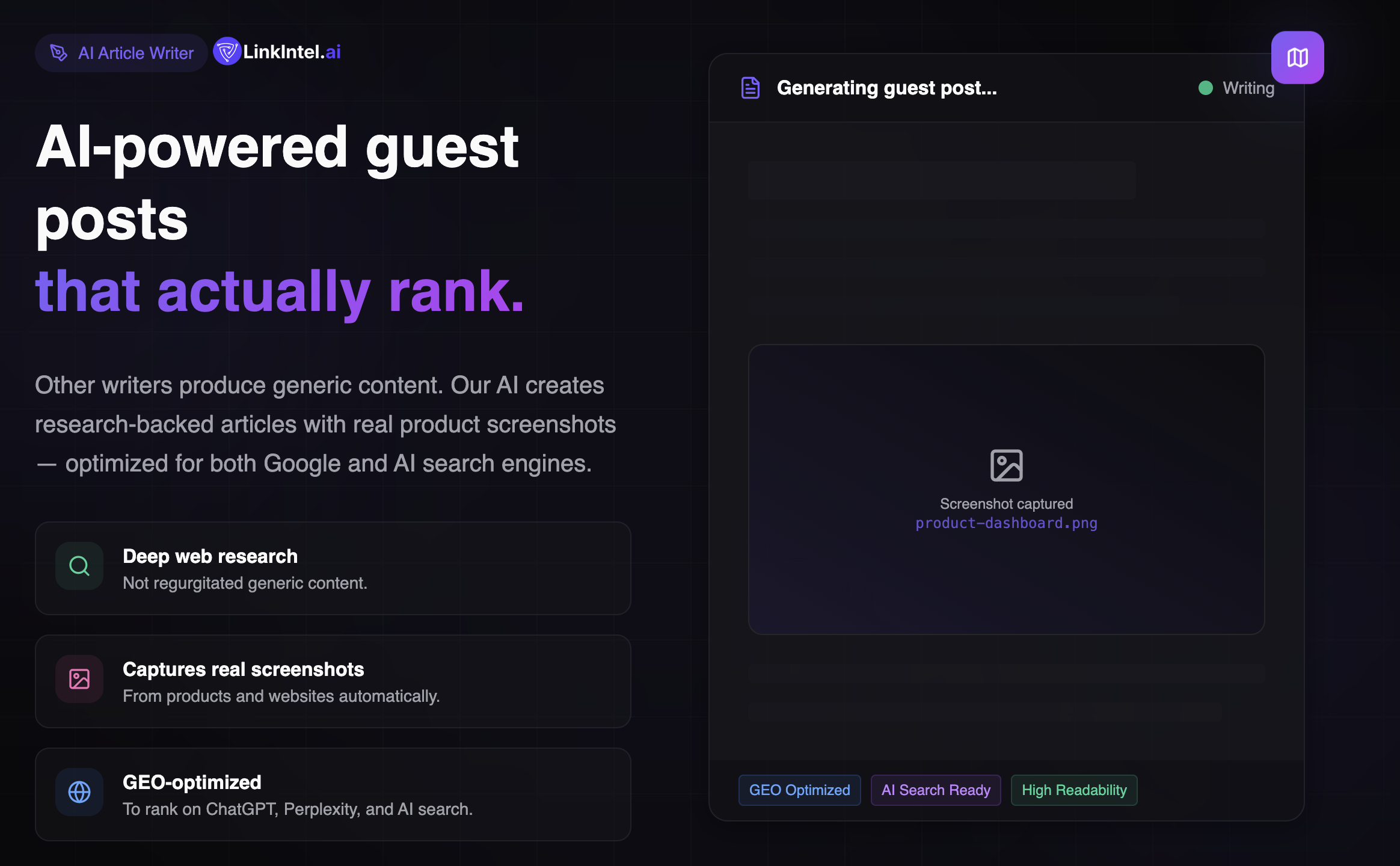Click the image placeholder icon above Screenshot captured

[1006, 465]
